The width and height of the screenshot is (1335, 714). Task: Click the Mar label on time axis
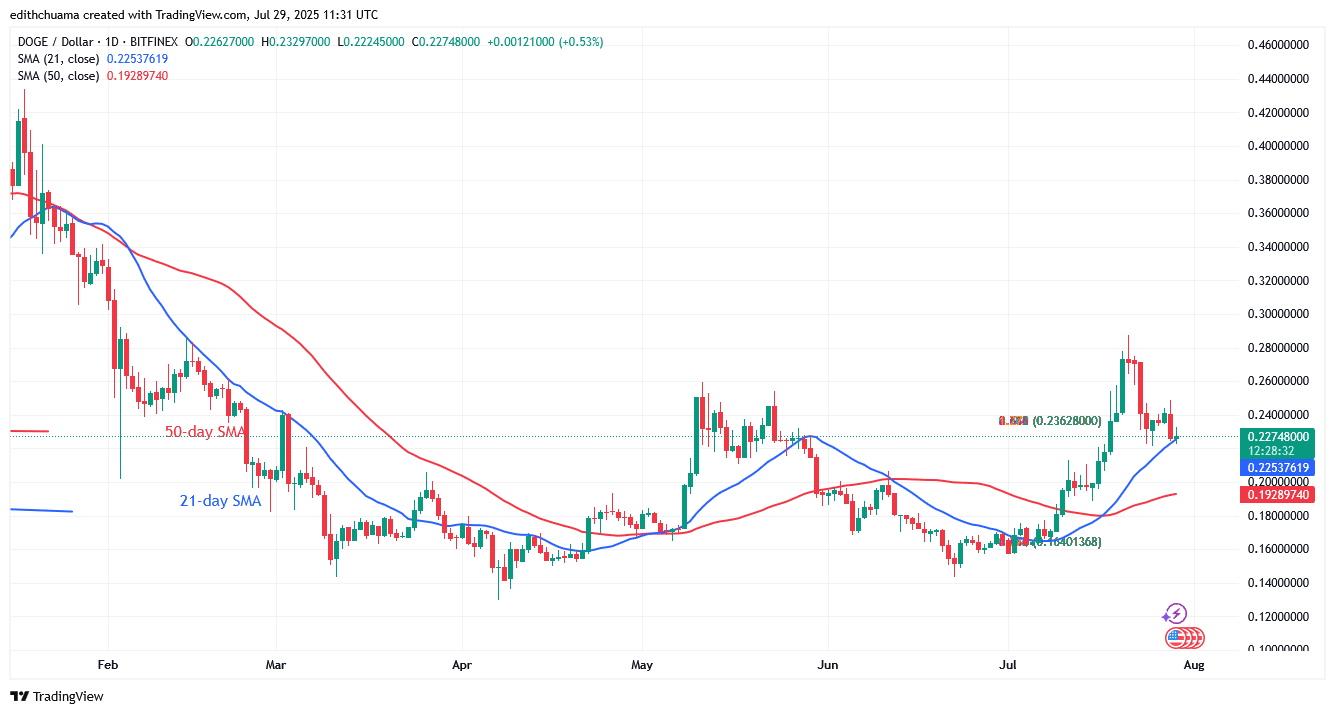pyautogui.click(x=277, y=665)
